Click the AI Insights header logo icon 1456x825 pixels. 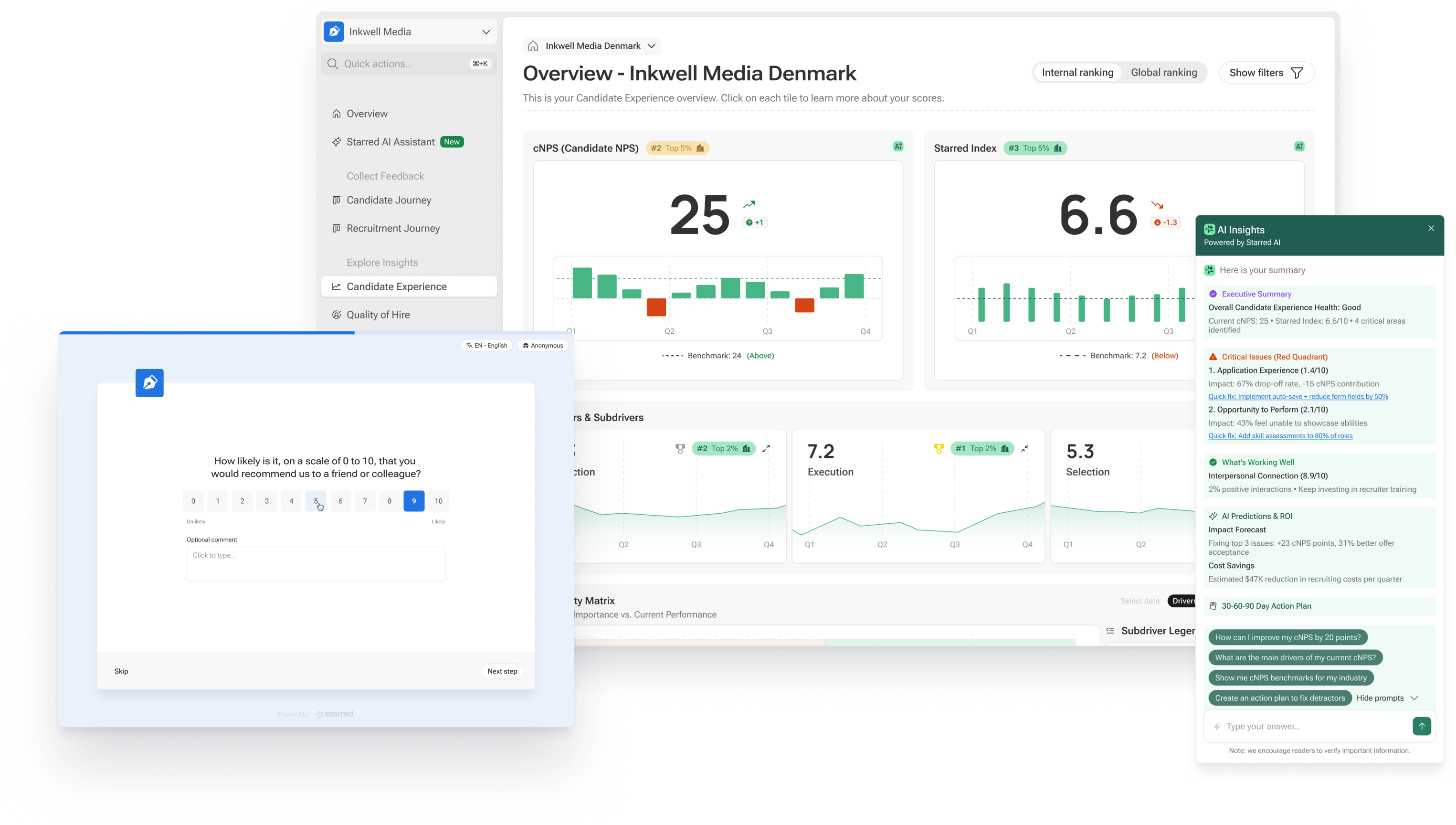click(x=1209, y=230)
